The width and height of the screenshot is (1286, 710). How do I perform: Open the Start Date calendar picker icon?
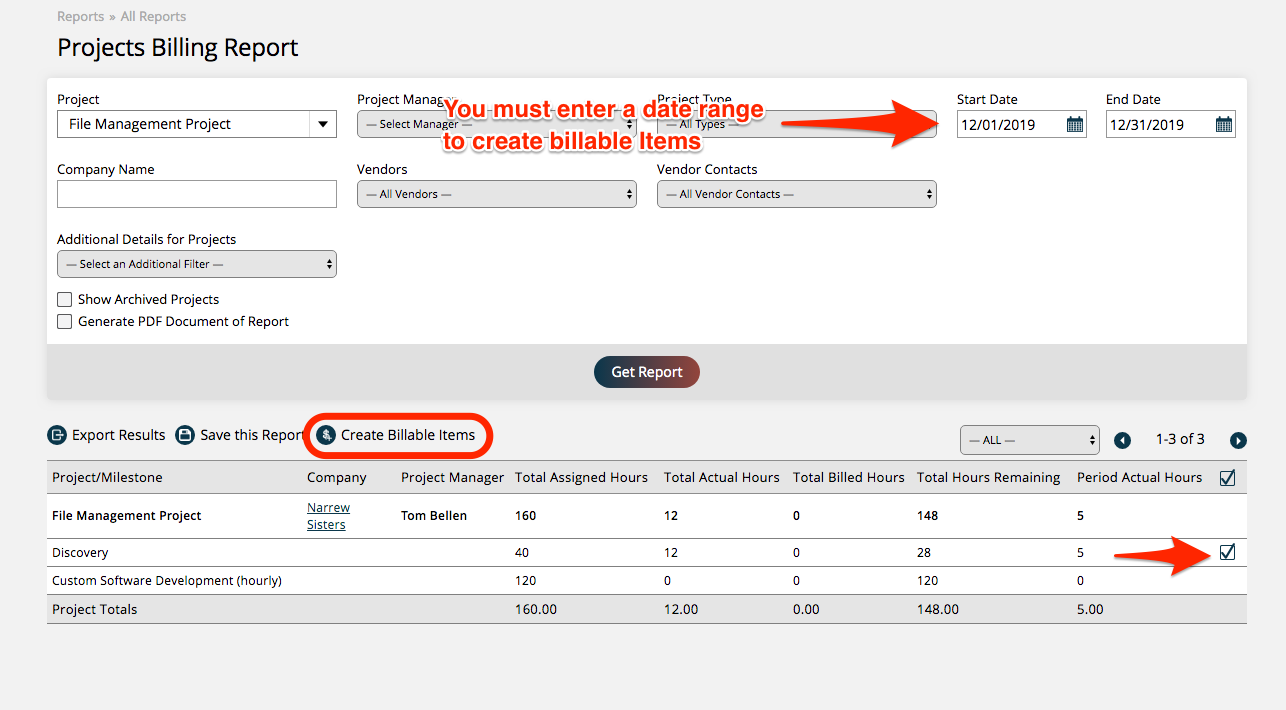coord(1074,124)
